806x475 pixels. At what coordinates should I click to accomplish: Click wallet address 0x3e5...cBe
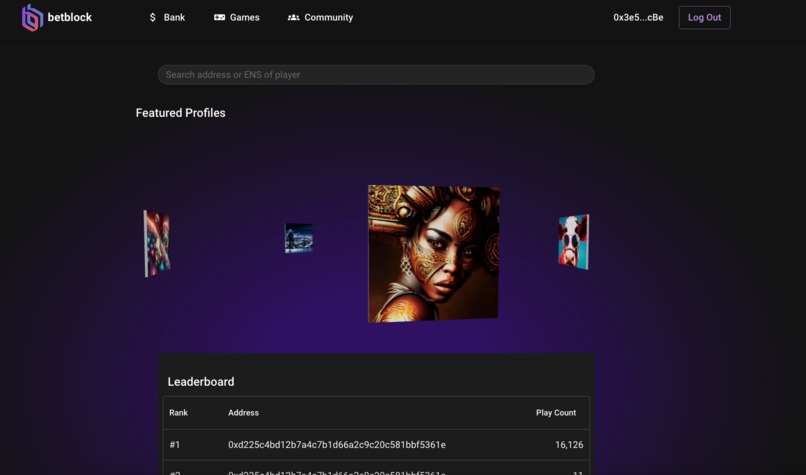(x=638, y=17)
